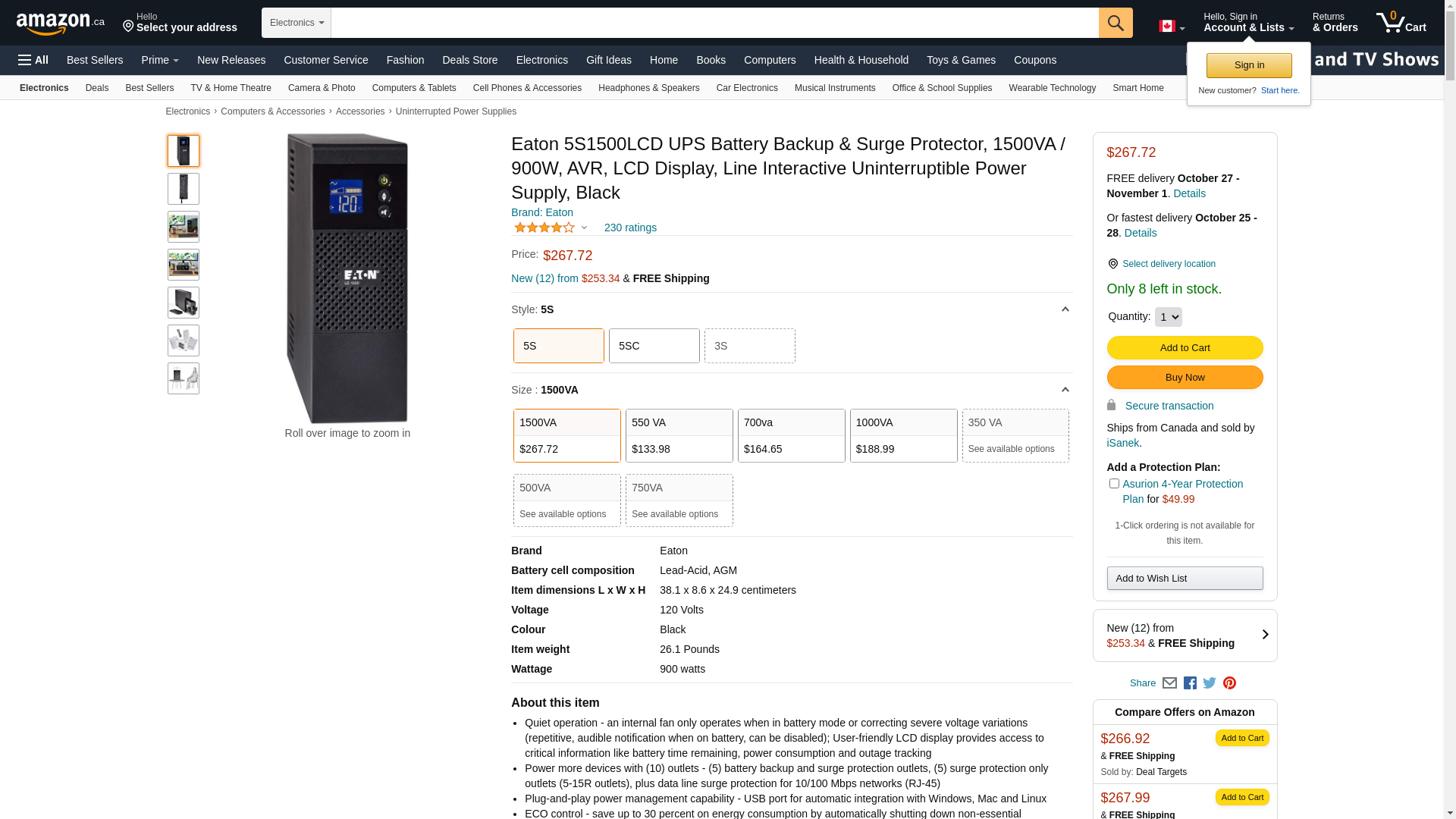Image resolution: width=1456 pixels, height=819 pixels.
Task: Open the Electronics search category dropdown
Action: tap(297, 23)
